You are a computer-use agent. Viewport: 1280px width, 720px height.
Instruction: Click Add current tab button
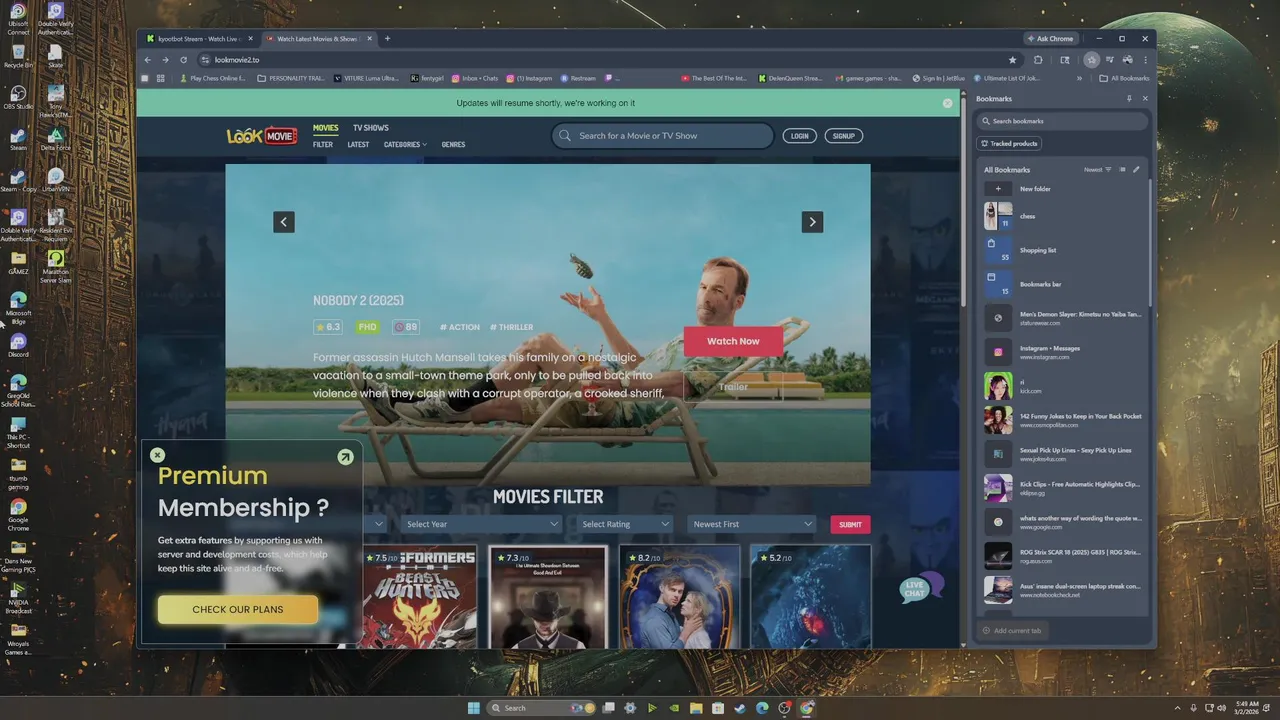(x=1012, y=631)
